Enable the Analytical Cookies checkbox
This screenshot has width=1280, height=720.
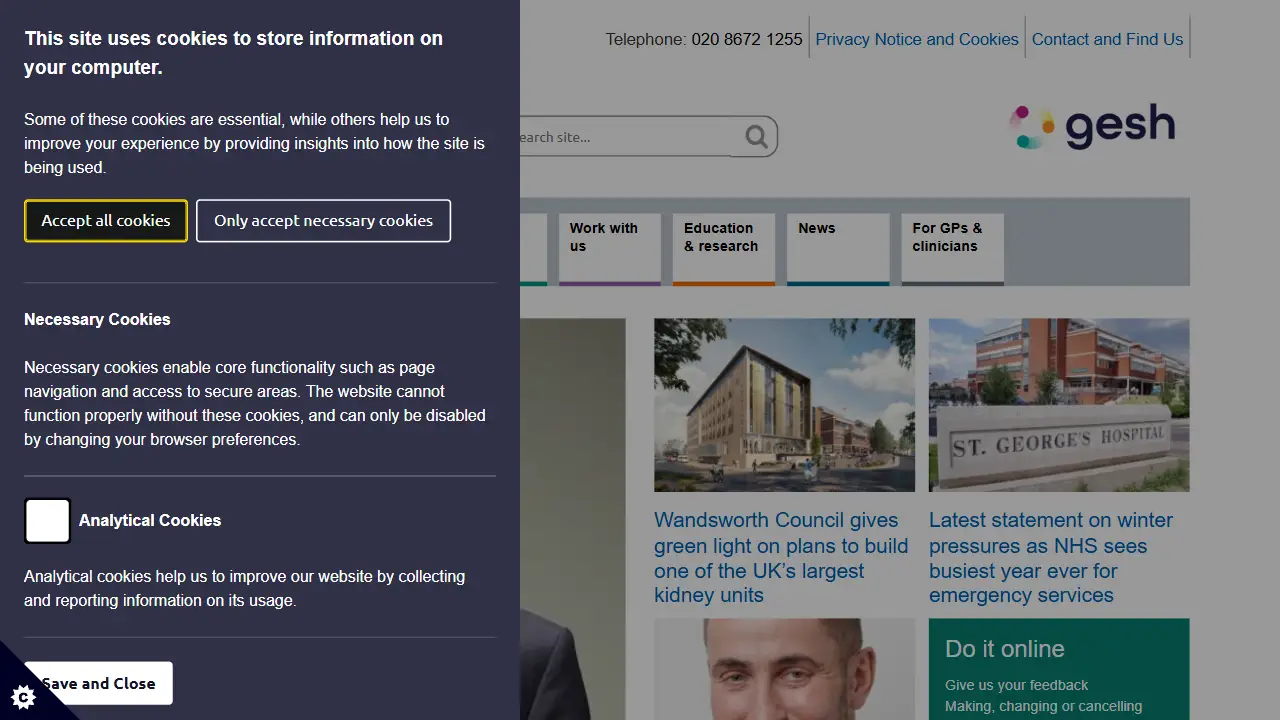tap(47, 521)
